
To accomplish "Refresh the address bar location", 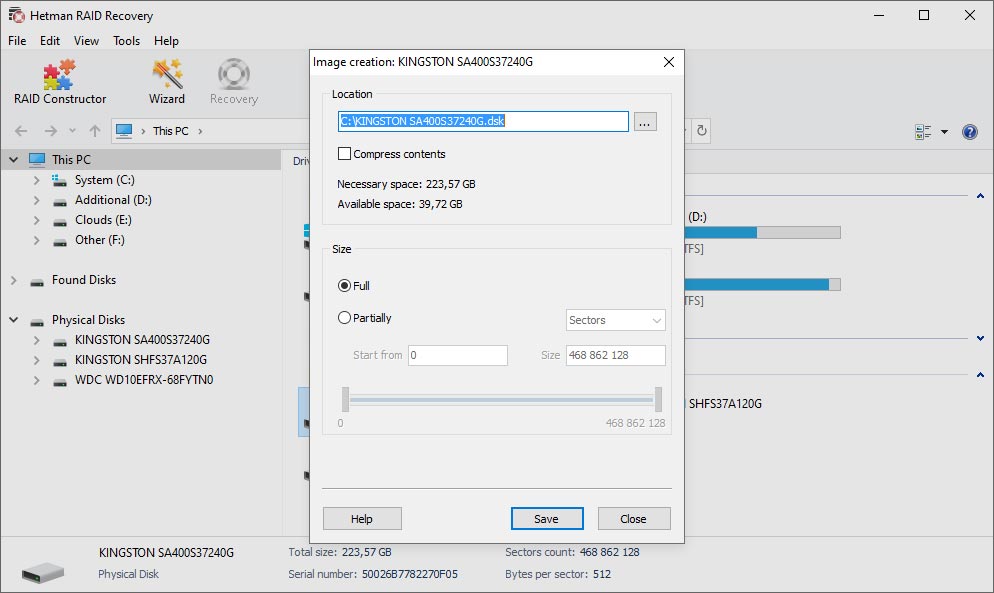I will coord(701,130).
